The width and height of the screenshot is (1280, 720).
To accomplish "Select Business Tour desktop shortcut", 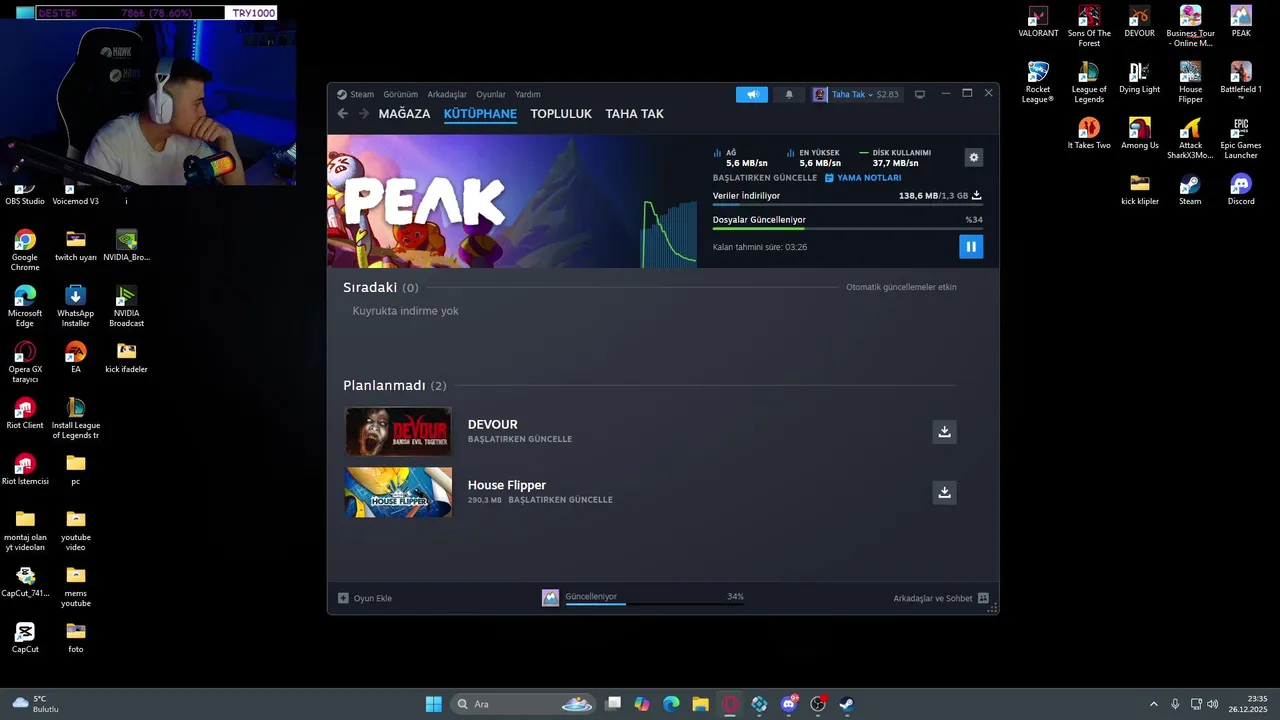I will pos(1190,26).
